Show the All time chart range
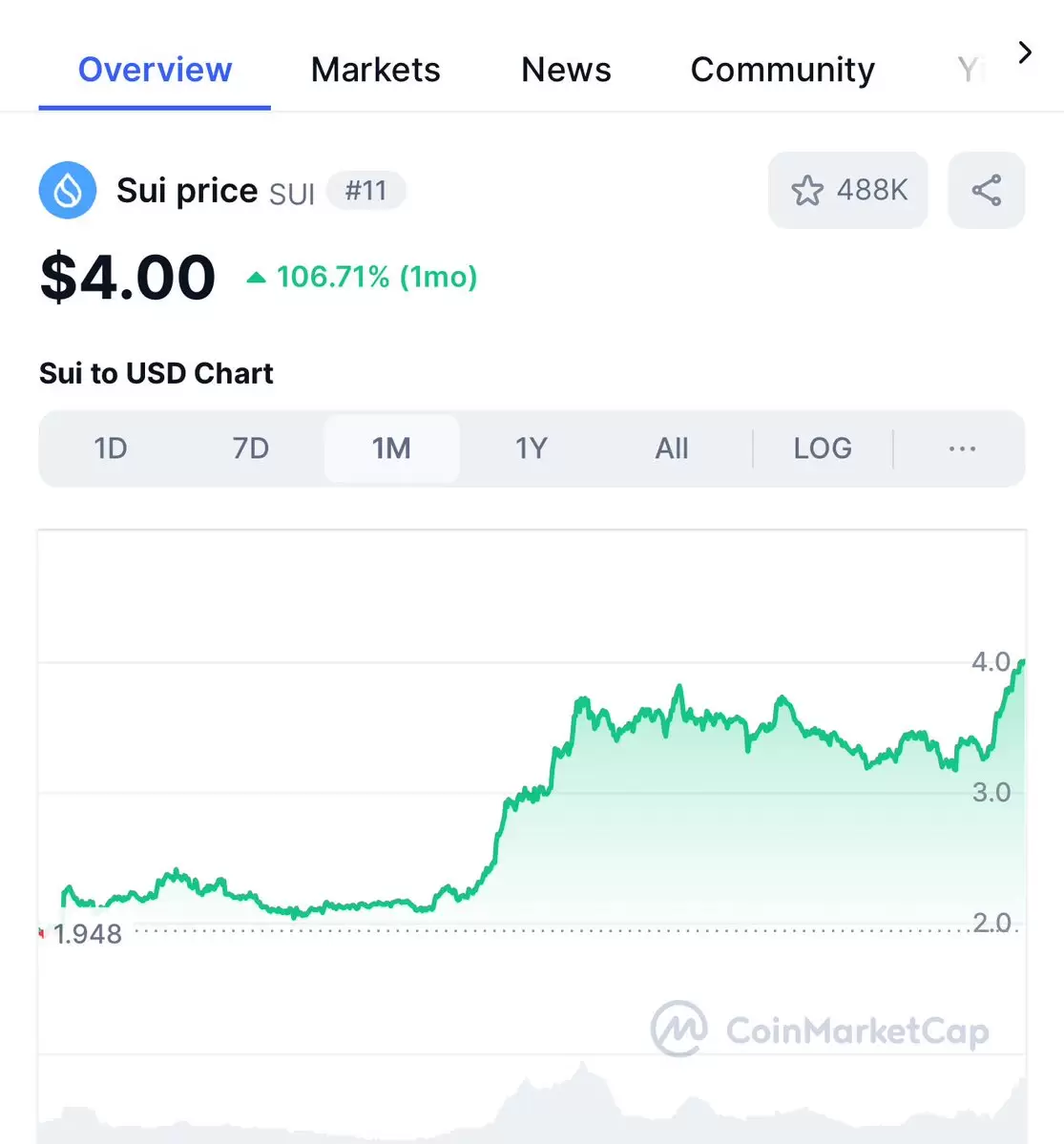The image size is (1064, 1144). [x=672, y=448]
